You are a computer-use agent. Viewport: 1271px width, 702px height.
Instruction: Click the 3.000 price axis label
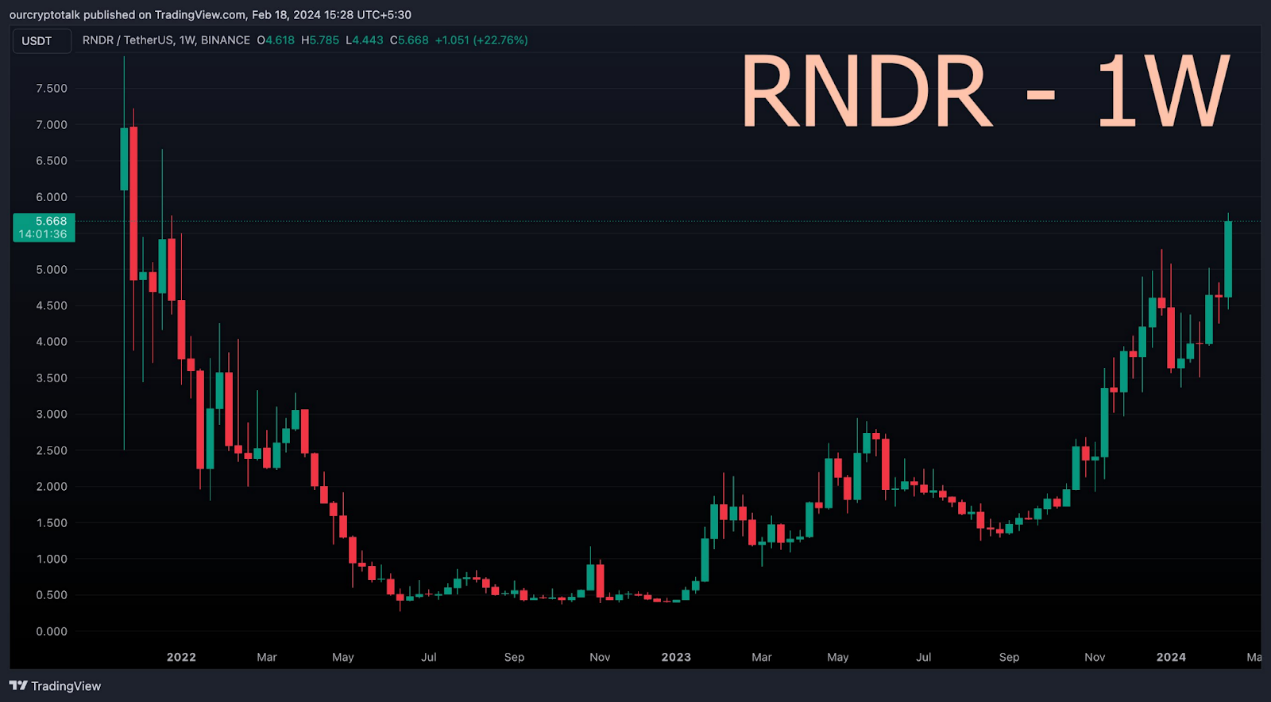(x=51, y=414)
